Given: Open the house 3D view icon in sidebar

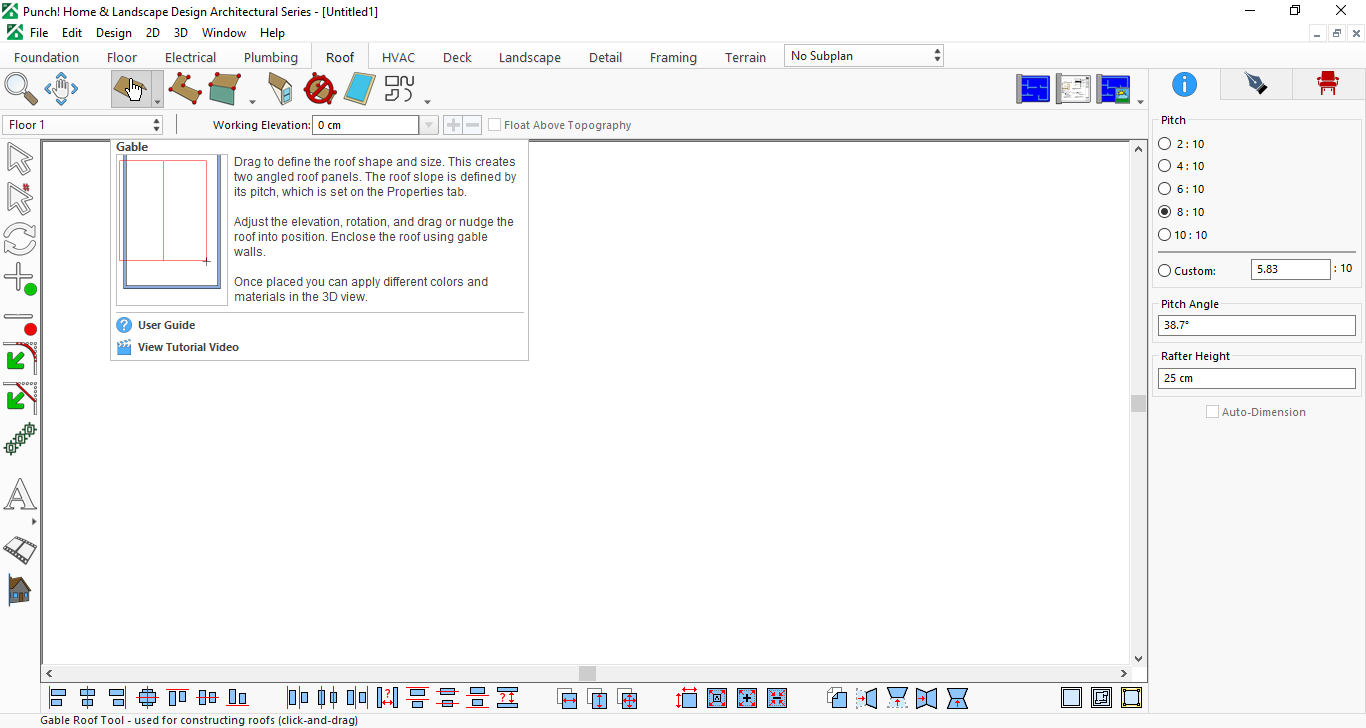Looking at the screenshot, I should click(x=19, y=589).
